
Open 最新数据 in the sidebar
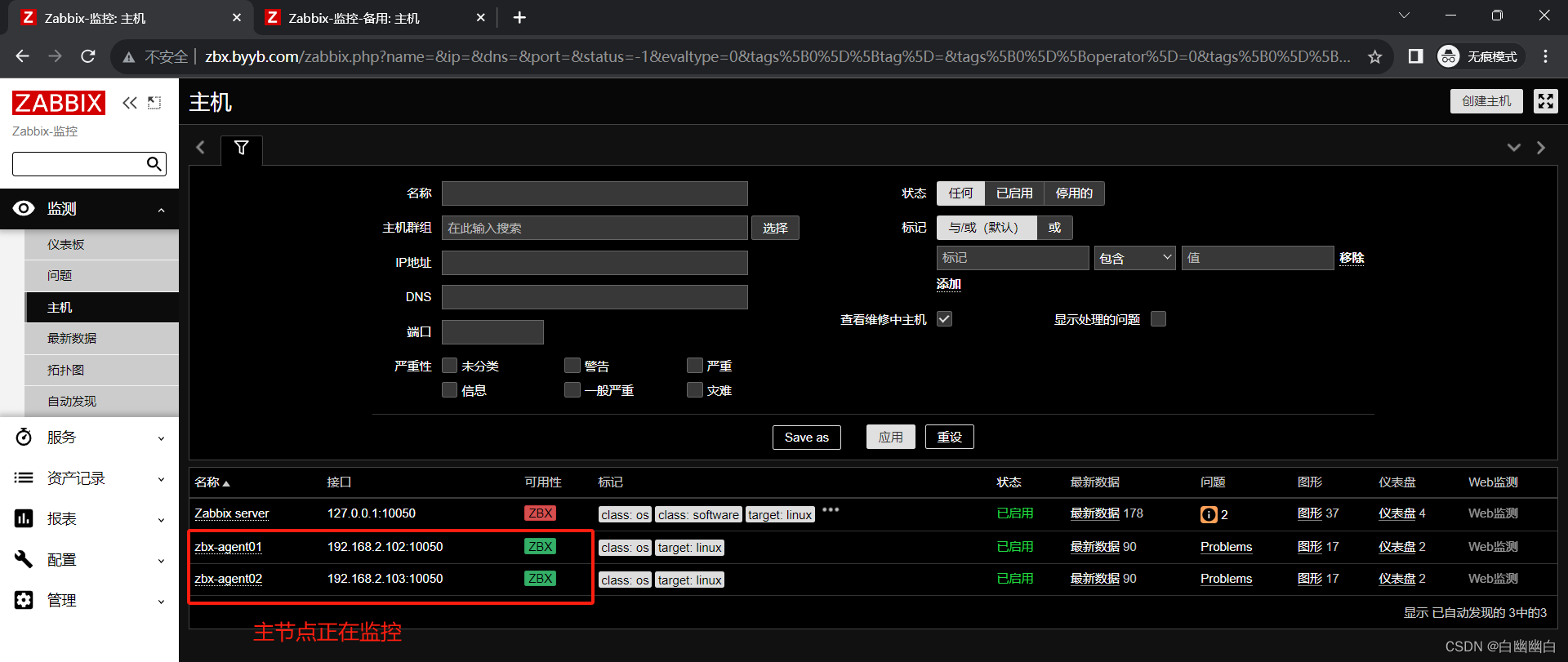[x=102, y=339]
